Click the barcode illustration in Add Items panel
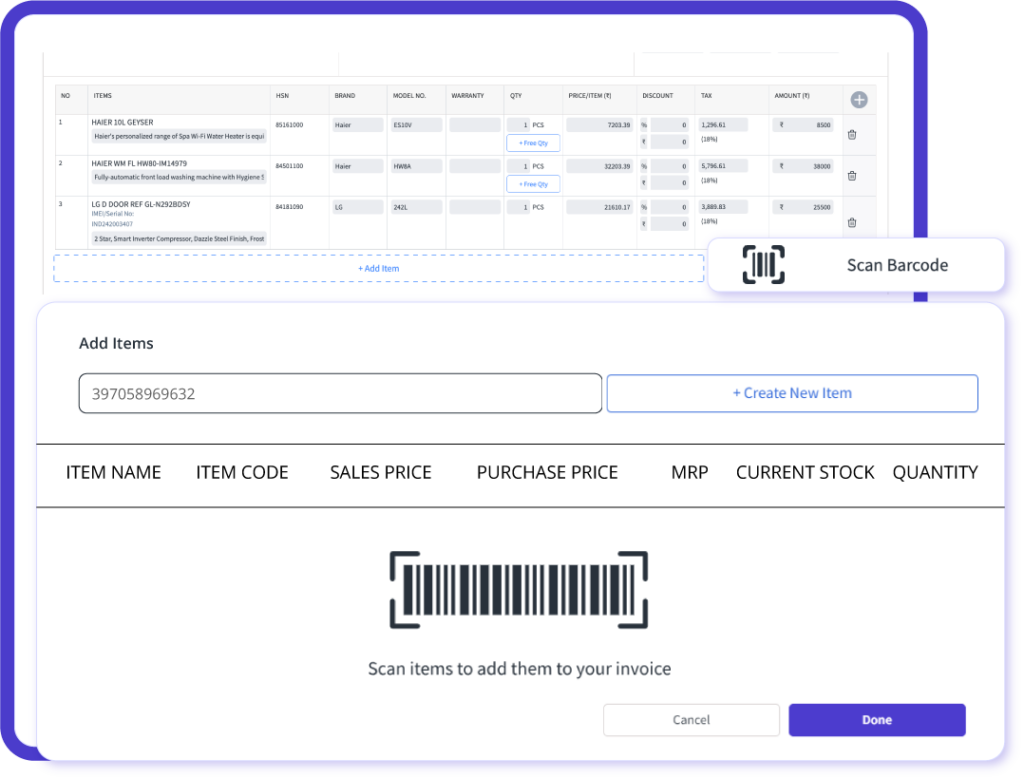The width and height of the screenshot is (1024, 779). tap(520, 588)
